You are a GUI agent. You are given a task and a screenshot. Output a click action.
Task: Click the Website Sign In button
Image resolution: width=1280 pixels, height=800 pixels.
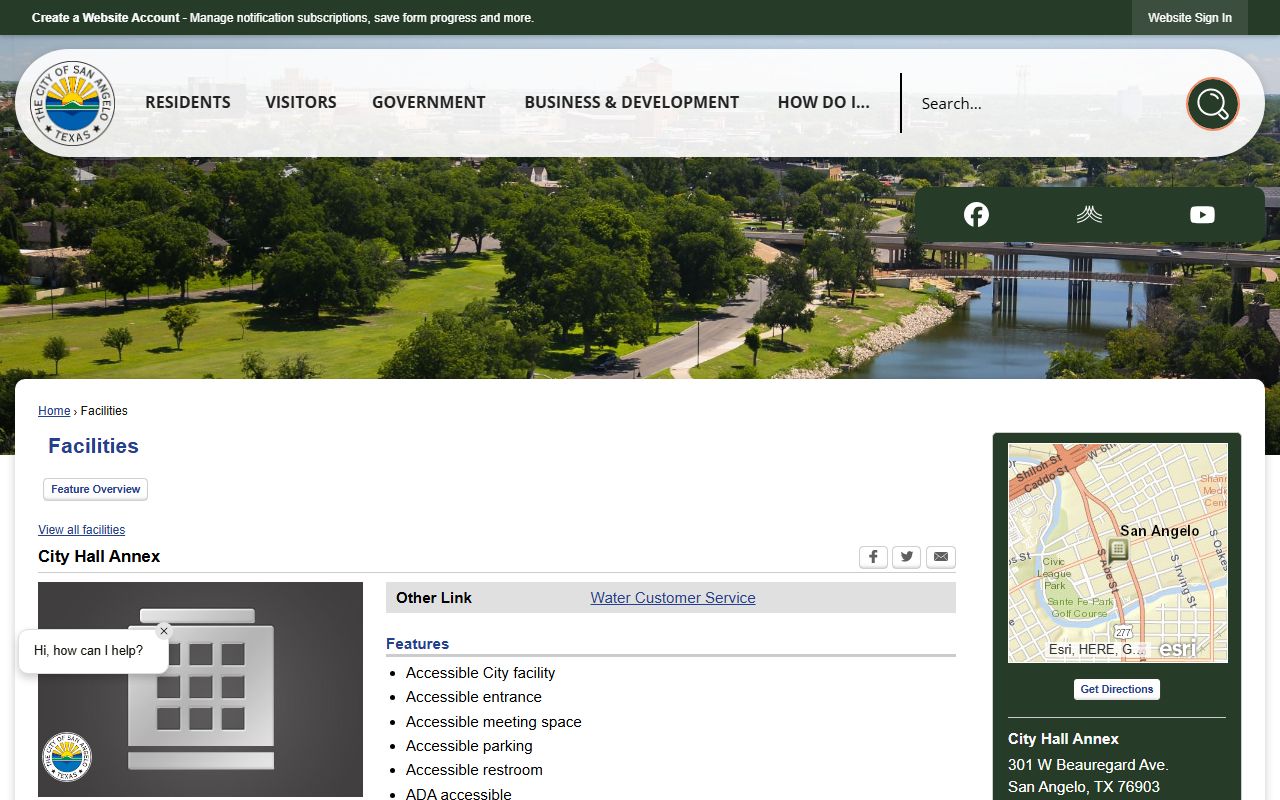pyautogui.click(x=1190, y=18)
